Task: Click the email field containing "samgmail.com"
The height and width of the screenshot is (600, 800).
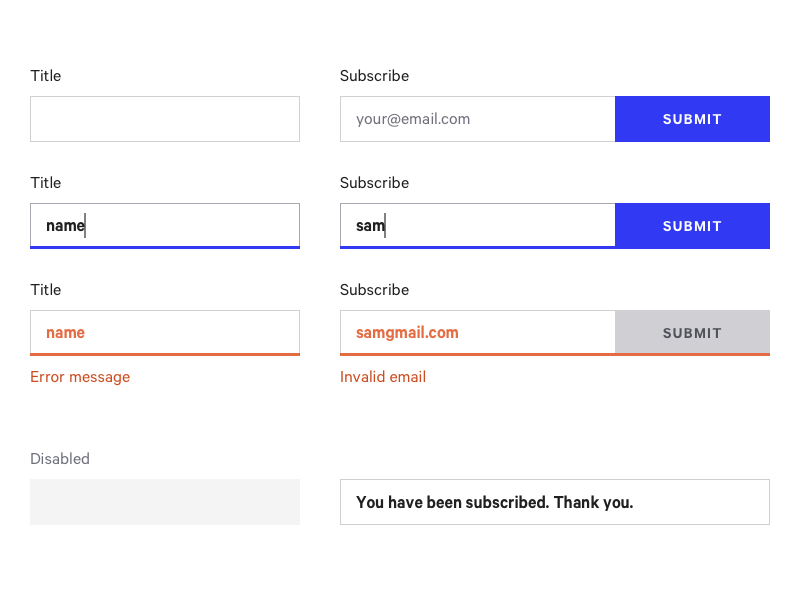Action: [477, 333]
